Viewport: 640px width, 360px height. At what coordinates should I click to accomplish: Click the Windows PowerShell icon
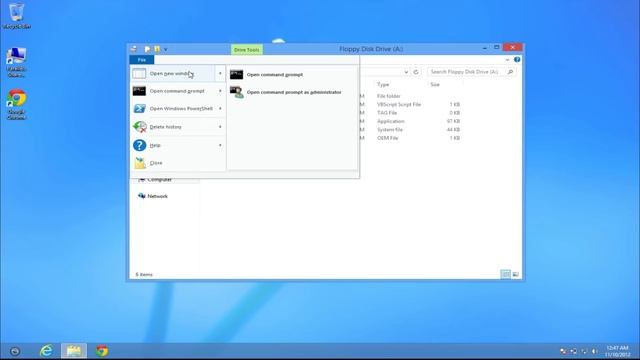tap(139, 109)
